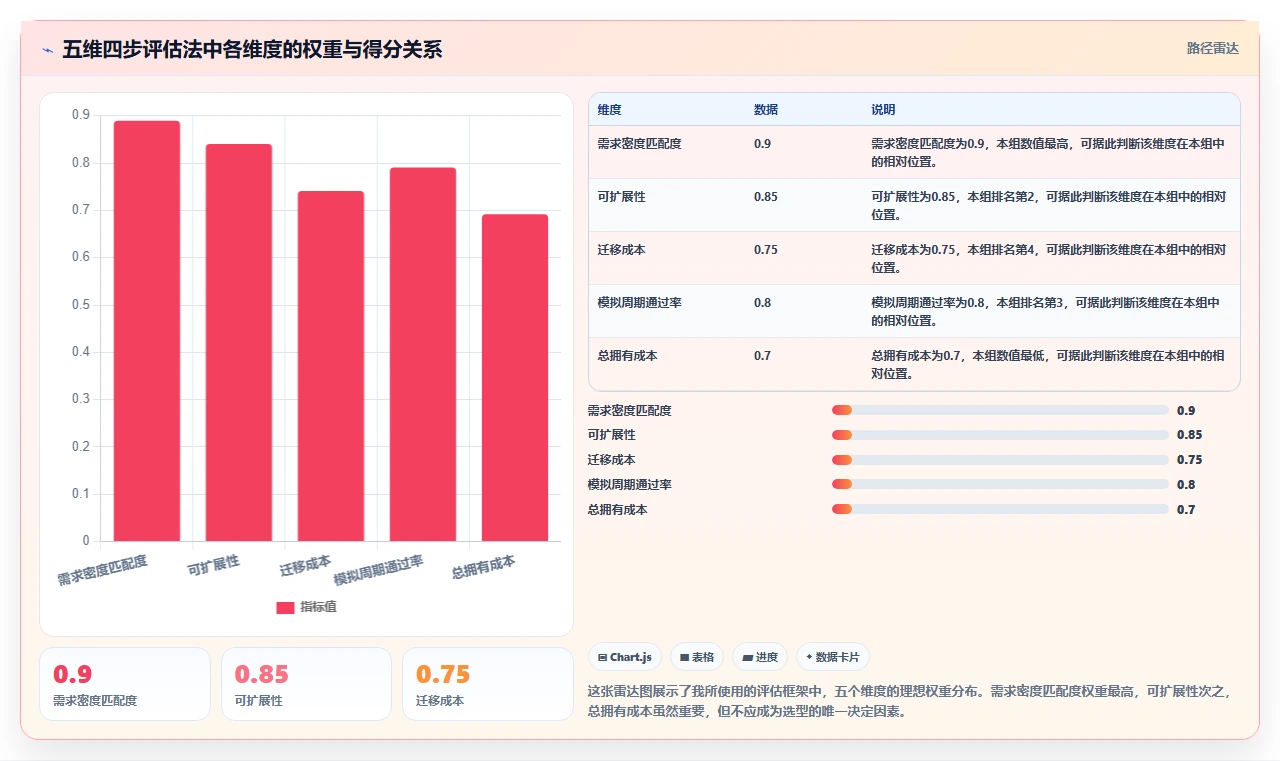
Task: Click table cell 模拟周期通过率
Action: pos(639,303)
